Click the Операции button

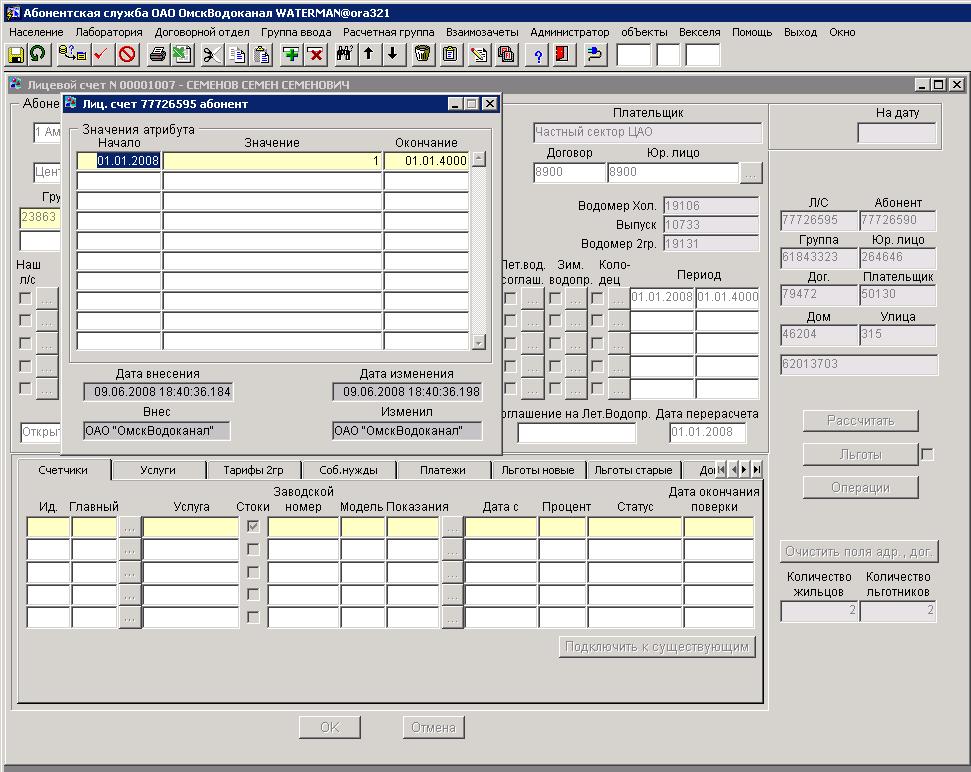860,487
